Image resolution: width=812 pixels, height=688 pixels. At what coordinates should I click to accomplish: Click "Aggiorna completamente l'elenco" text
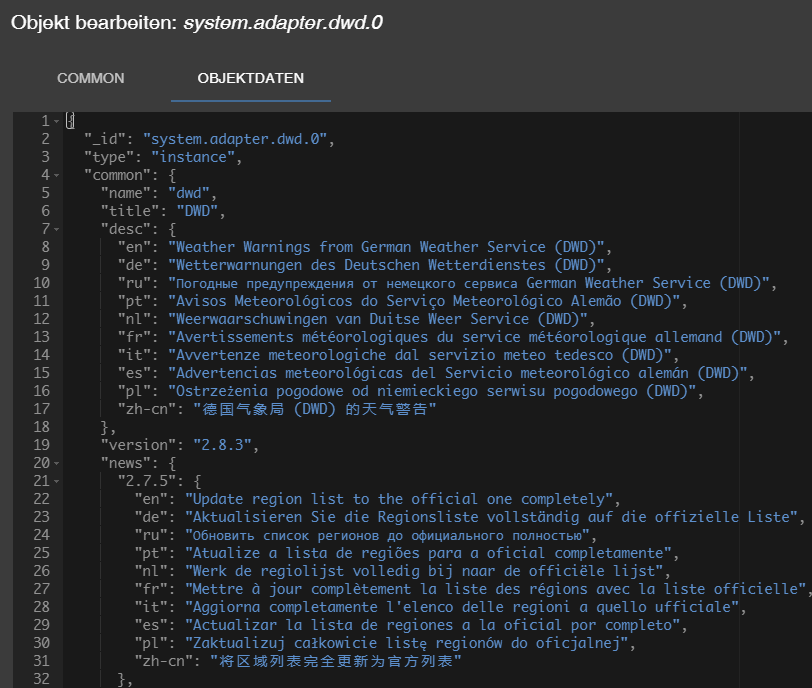pyautogui.click(x=323, y=607)
